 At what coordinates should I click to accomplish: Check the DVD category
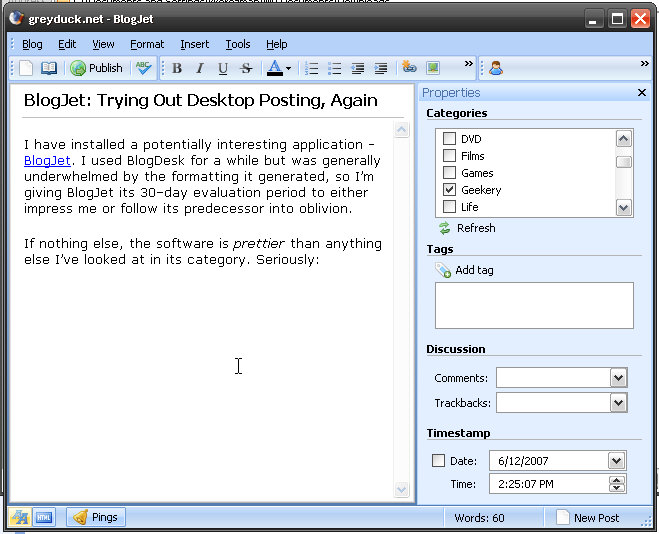coord(449,138)
